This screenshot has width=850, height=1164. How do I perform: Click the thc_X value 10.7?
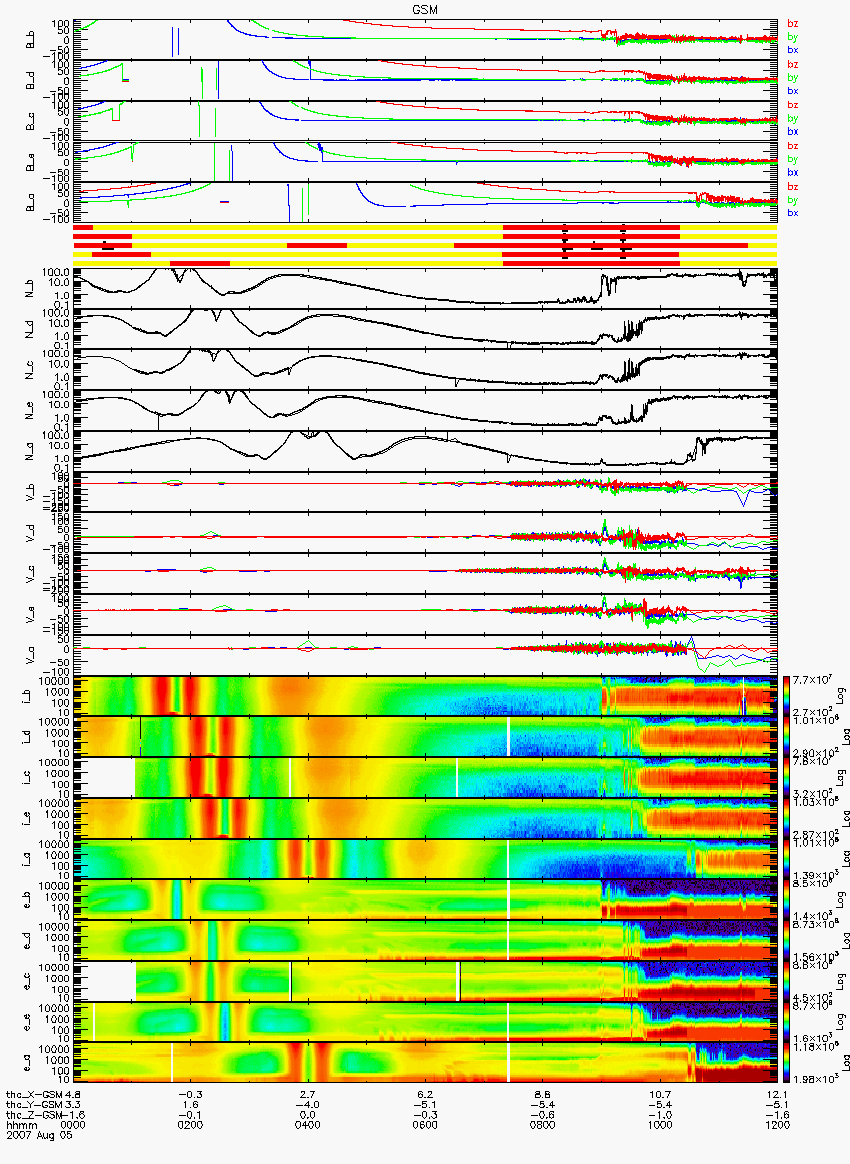660,1095
